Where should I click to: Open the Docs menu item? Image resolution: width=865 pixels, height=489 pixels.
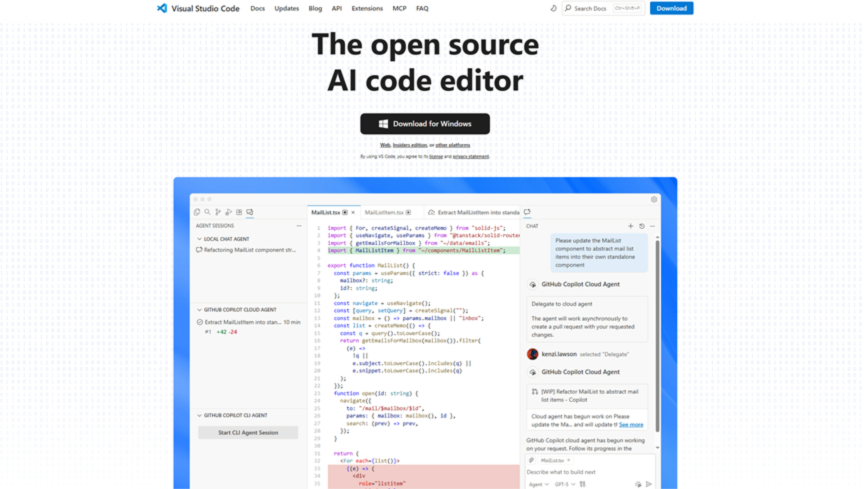pos(258,8)
